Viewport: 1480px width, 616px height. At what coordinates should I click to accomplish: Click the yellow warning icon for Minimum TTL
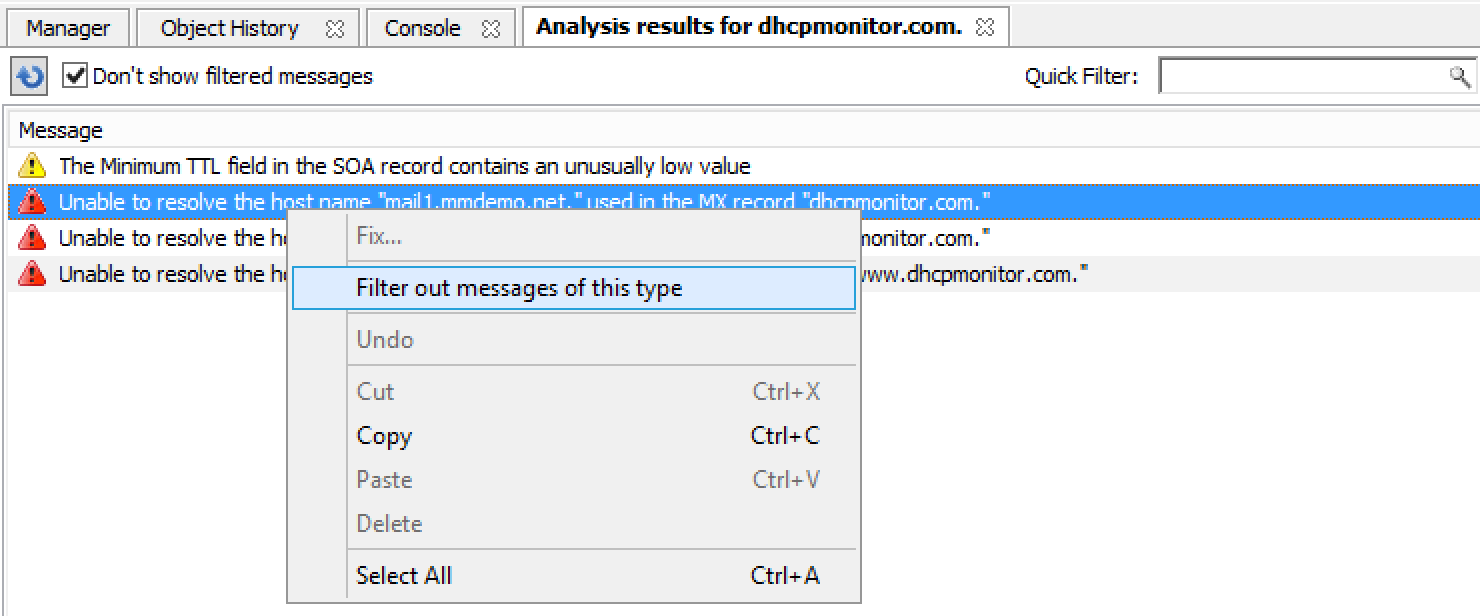[32, 165]
